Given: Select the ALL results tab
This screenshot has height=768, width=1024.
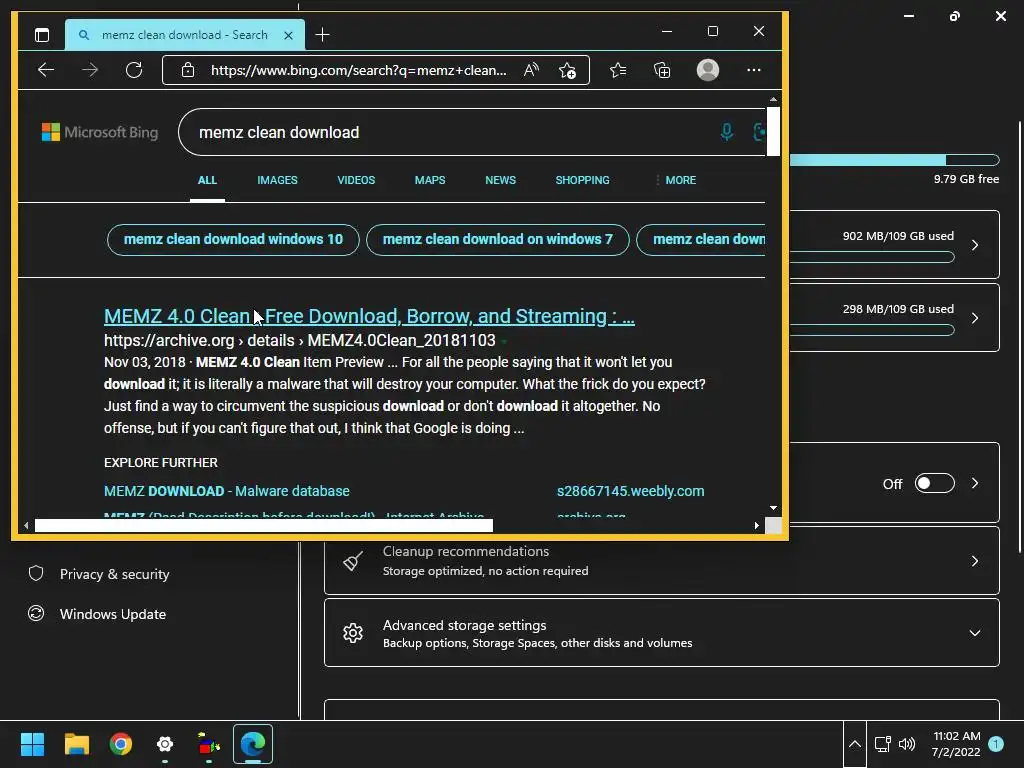Looking at the screenshot, I should pos(207,180).
